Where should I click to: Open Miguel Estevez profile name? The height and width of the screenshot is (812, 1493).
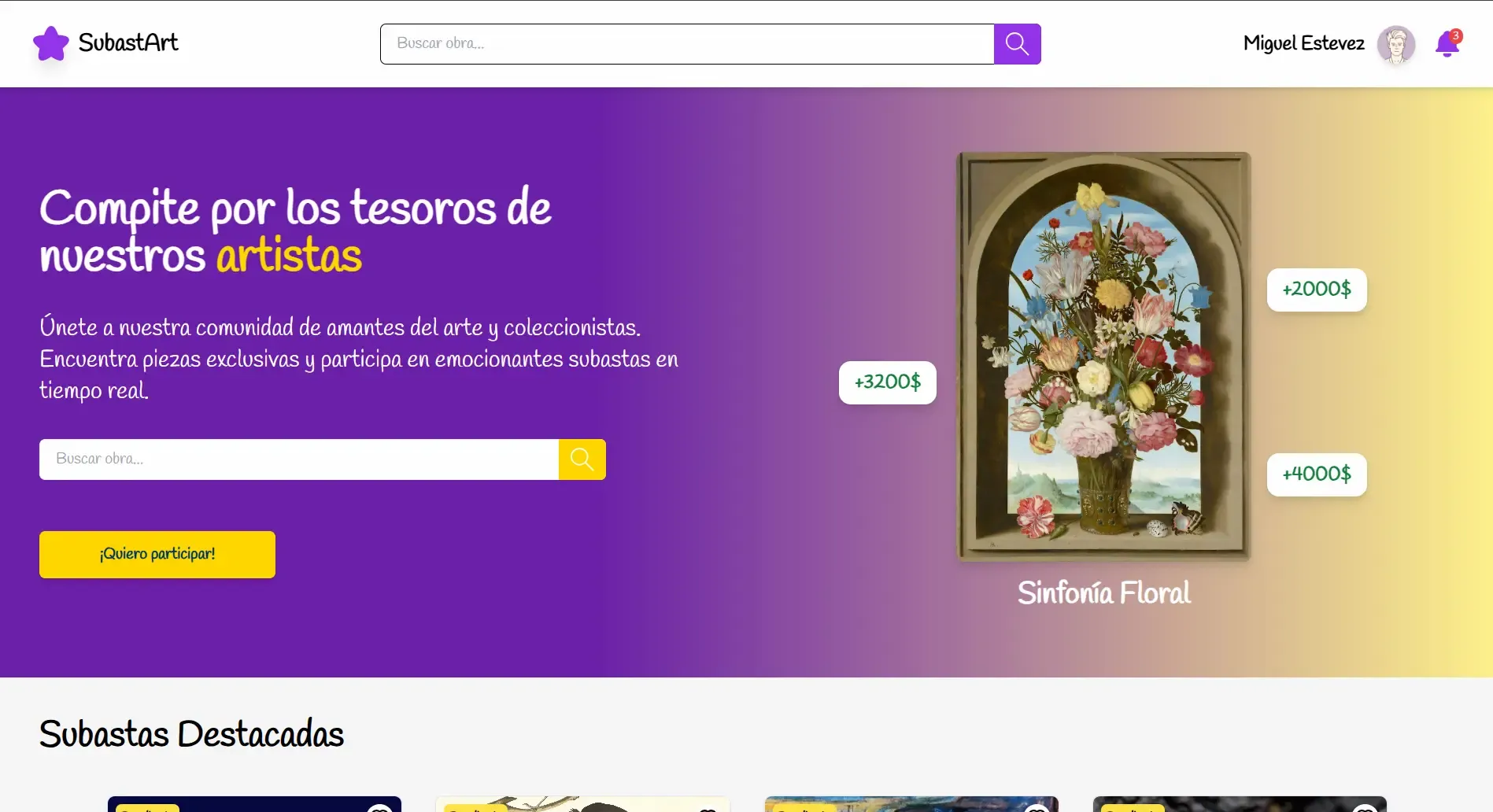point(1303,43)
